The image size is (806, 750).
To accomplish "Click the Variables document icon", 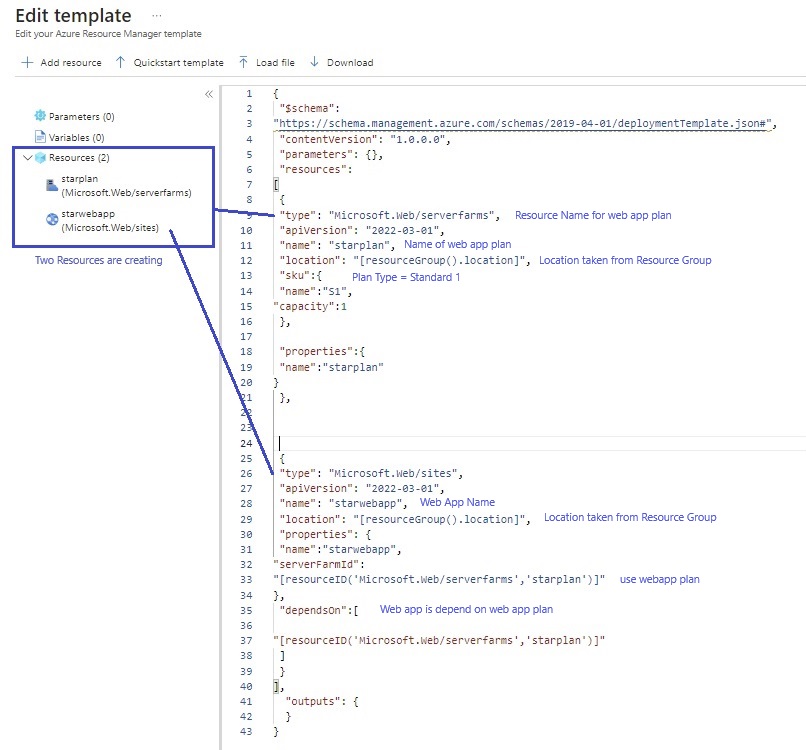I will [40, 137].
